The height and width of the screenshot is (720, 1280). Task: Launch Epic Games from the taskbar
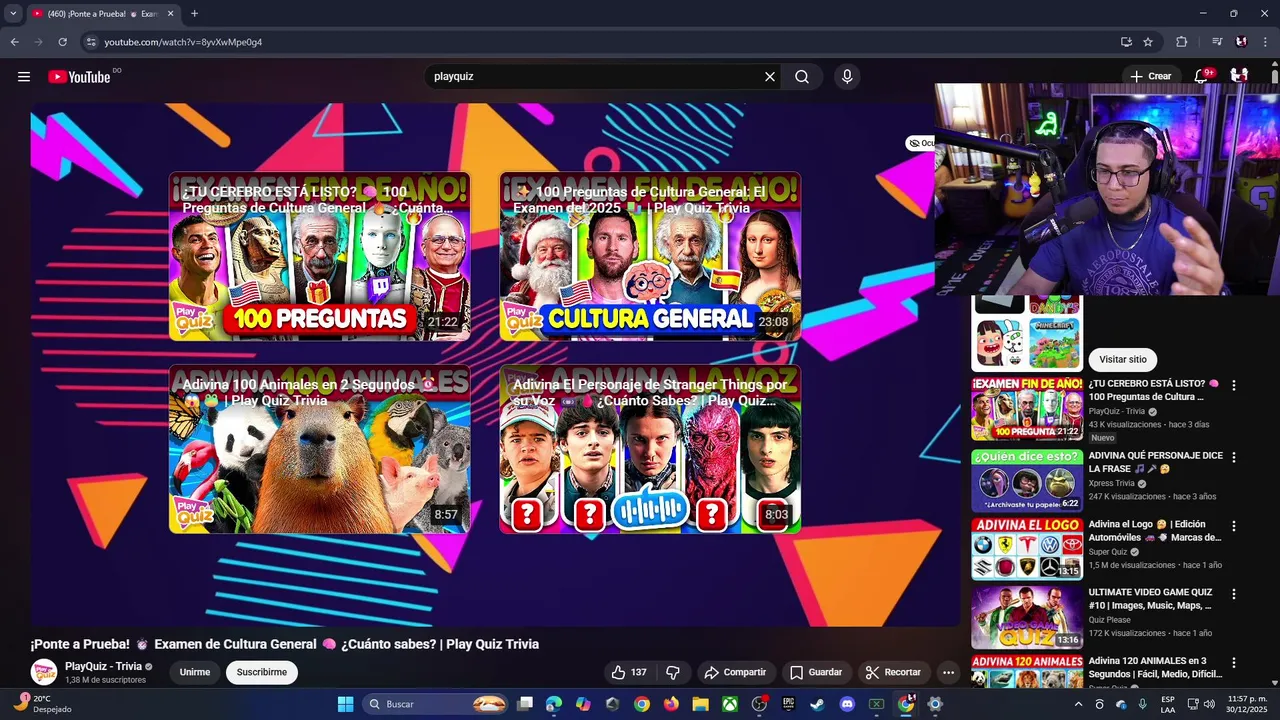(788, 704)
